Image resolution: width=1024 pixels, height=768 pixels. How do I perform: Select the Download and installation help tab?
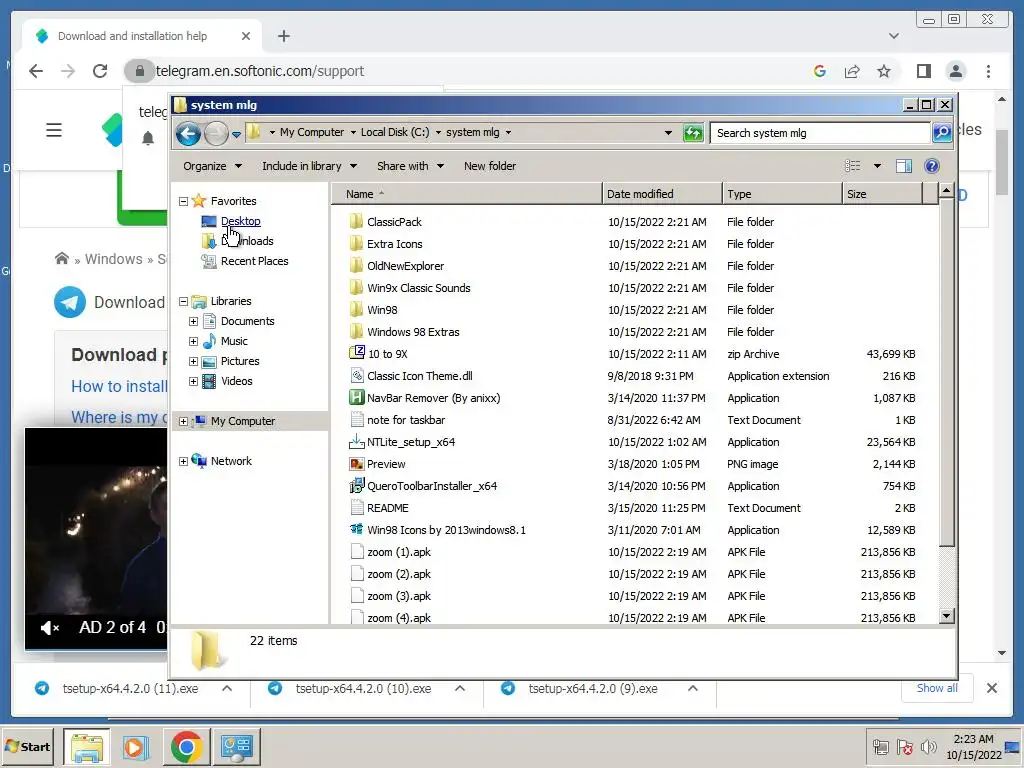(x=142, y=37)
